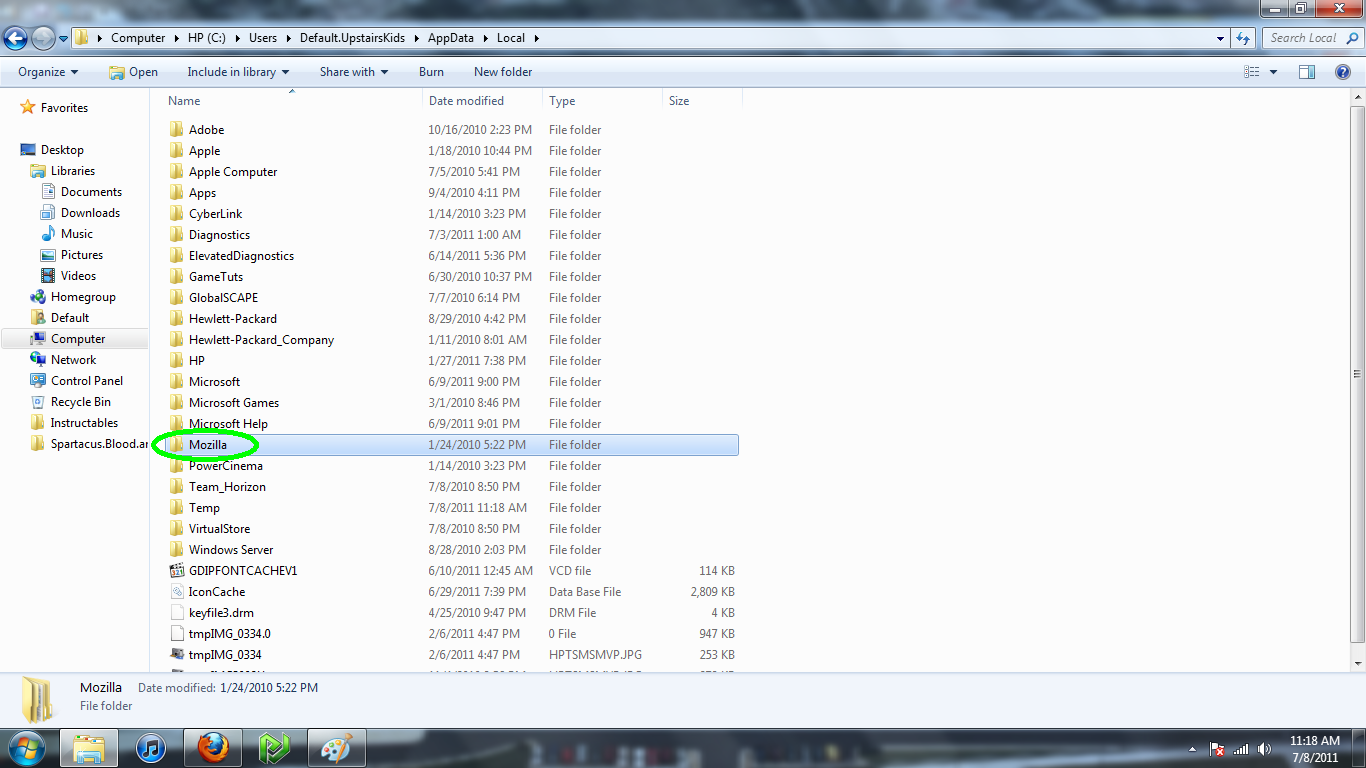Click the Videos filmstrip icon in sidebar
1366x768 pixels.
47,276
